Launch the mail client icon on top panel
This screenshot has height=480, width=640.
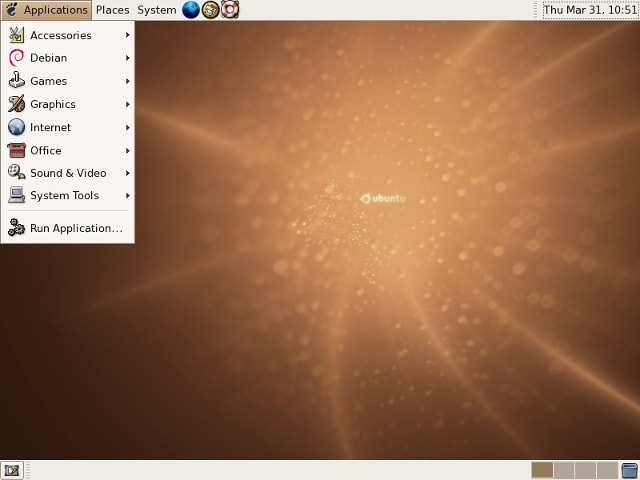(211, 10)
